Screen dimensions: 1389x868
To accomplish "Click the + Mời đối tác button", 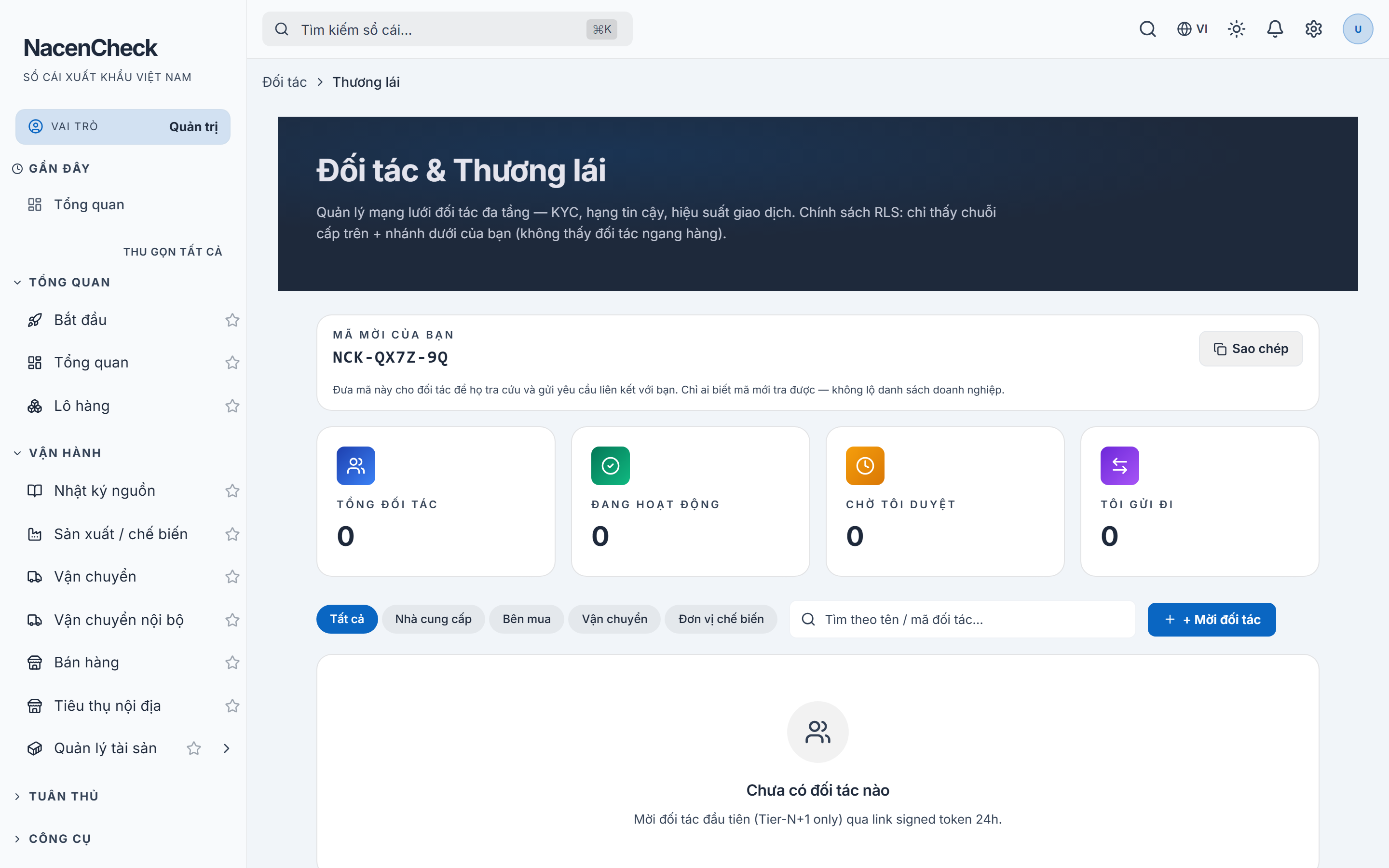I will tap(1212, 620).
